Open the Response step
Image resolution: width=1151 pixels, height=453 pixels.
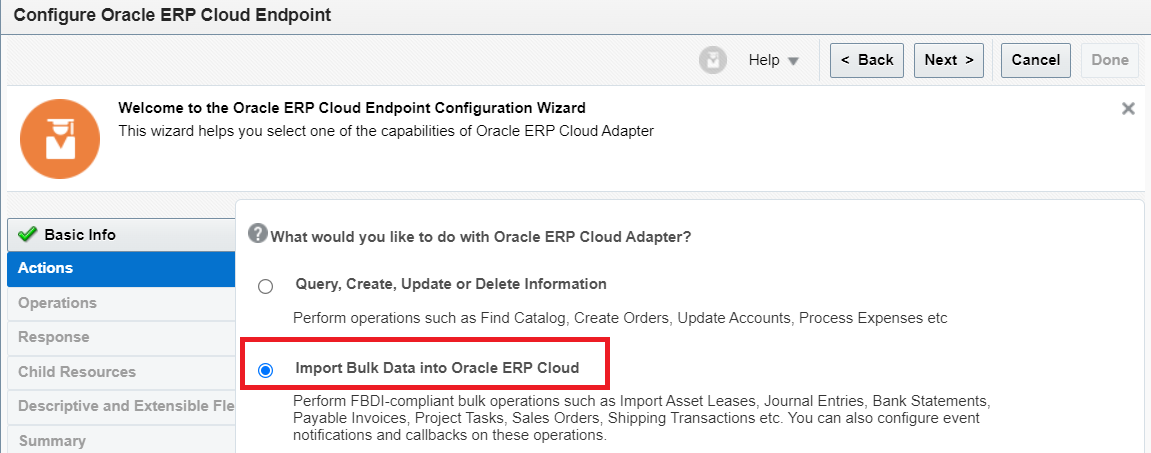[121, 338]
